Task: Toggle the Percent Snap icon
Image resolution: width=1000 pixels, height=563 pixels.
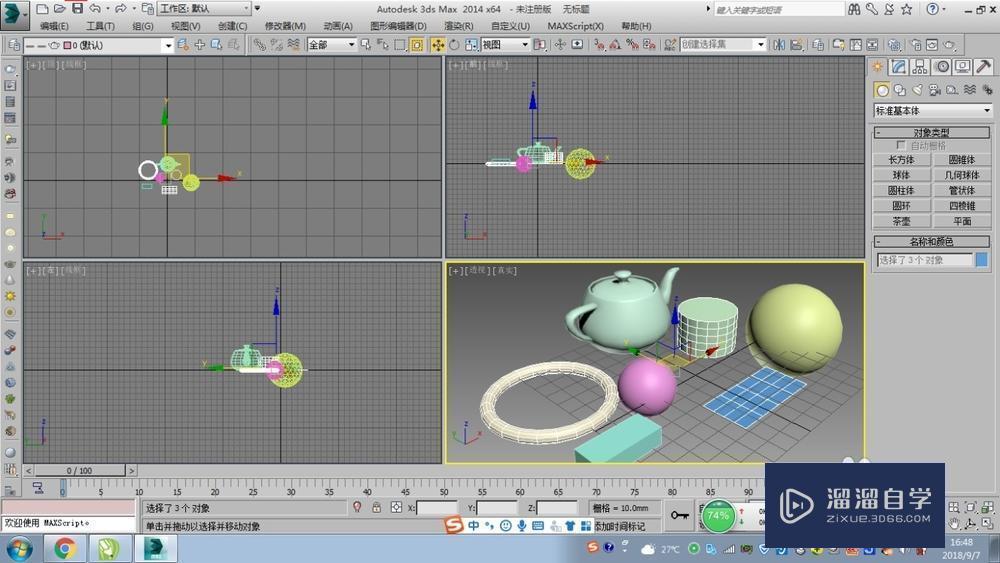Action: click(x=632, y=45)
